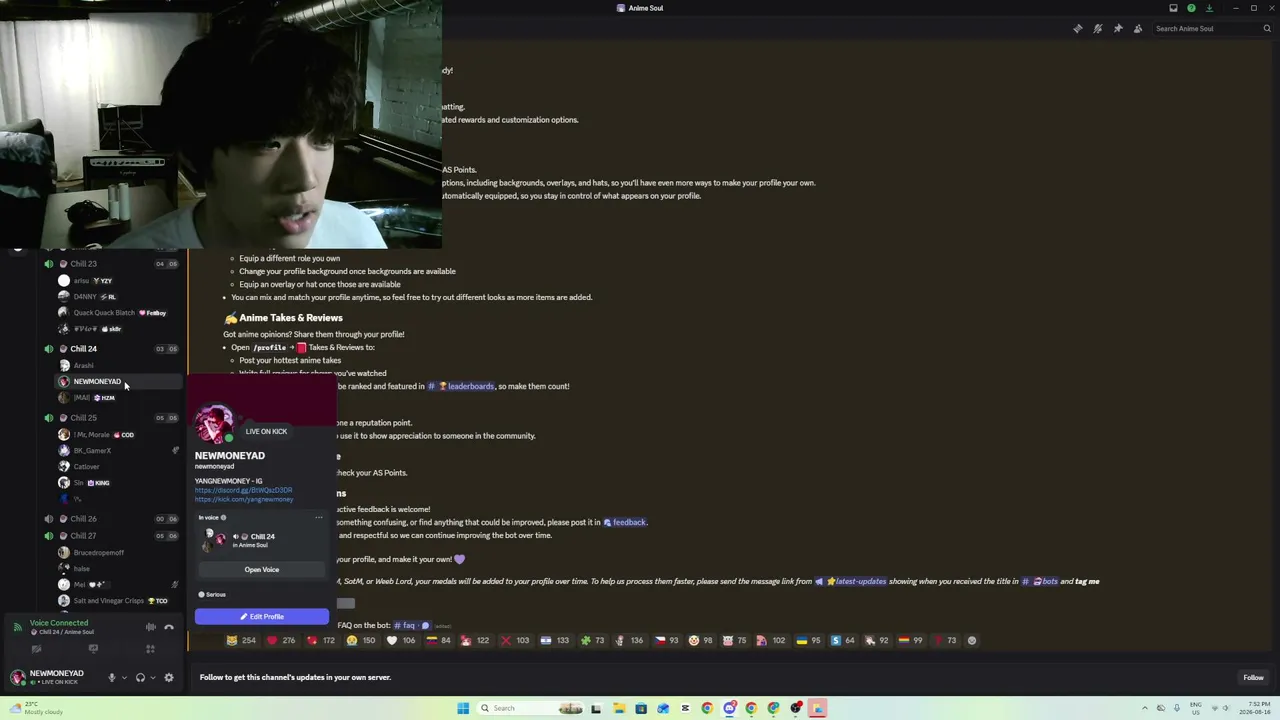Add the clover reaction with 73
Viewport: 1280px width, 720px height.
(592, 640)
